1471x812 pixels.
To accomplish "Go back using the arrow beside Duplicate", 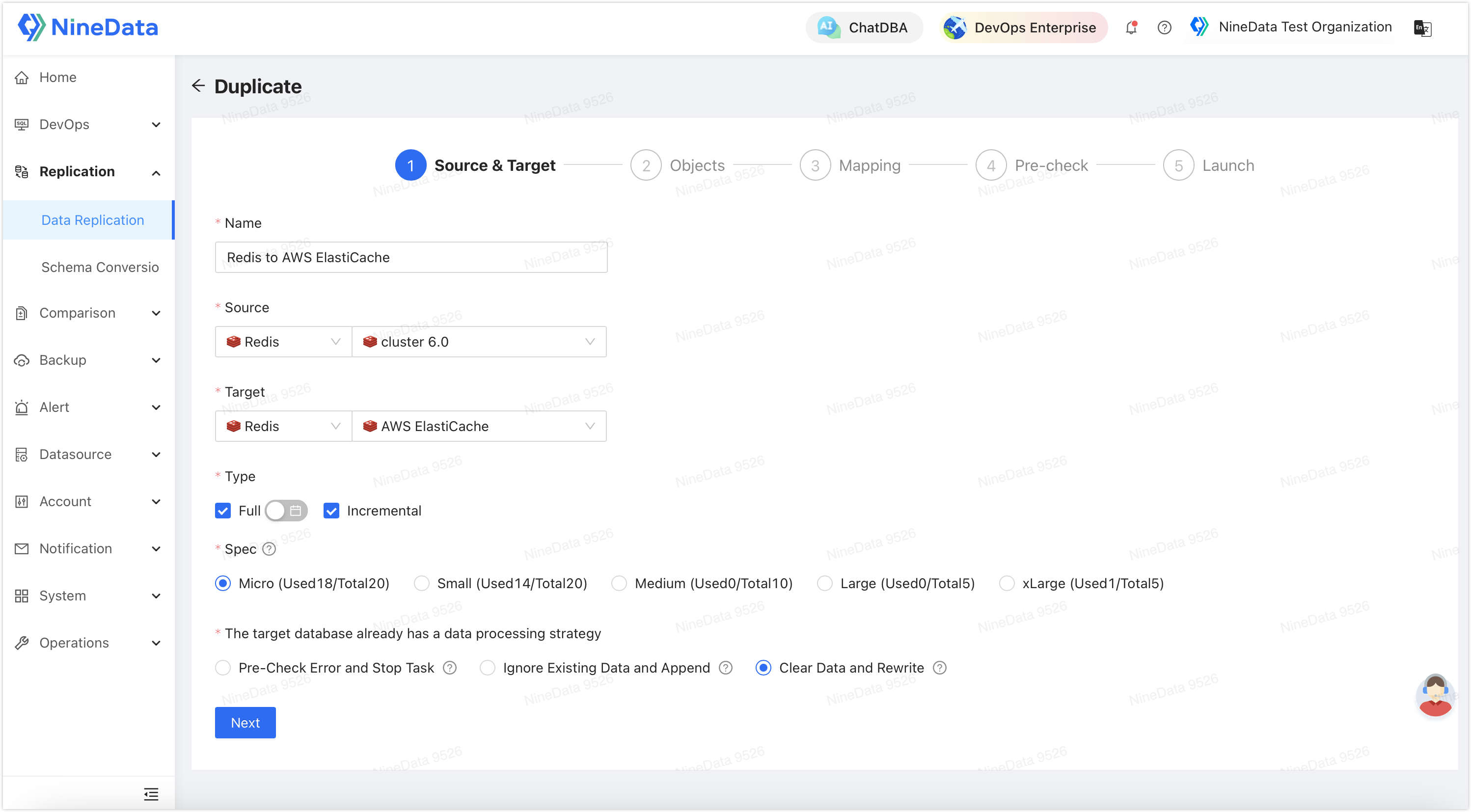I will pos(198,85).
